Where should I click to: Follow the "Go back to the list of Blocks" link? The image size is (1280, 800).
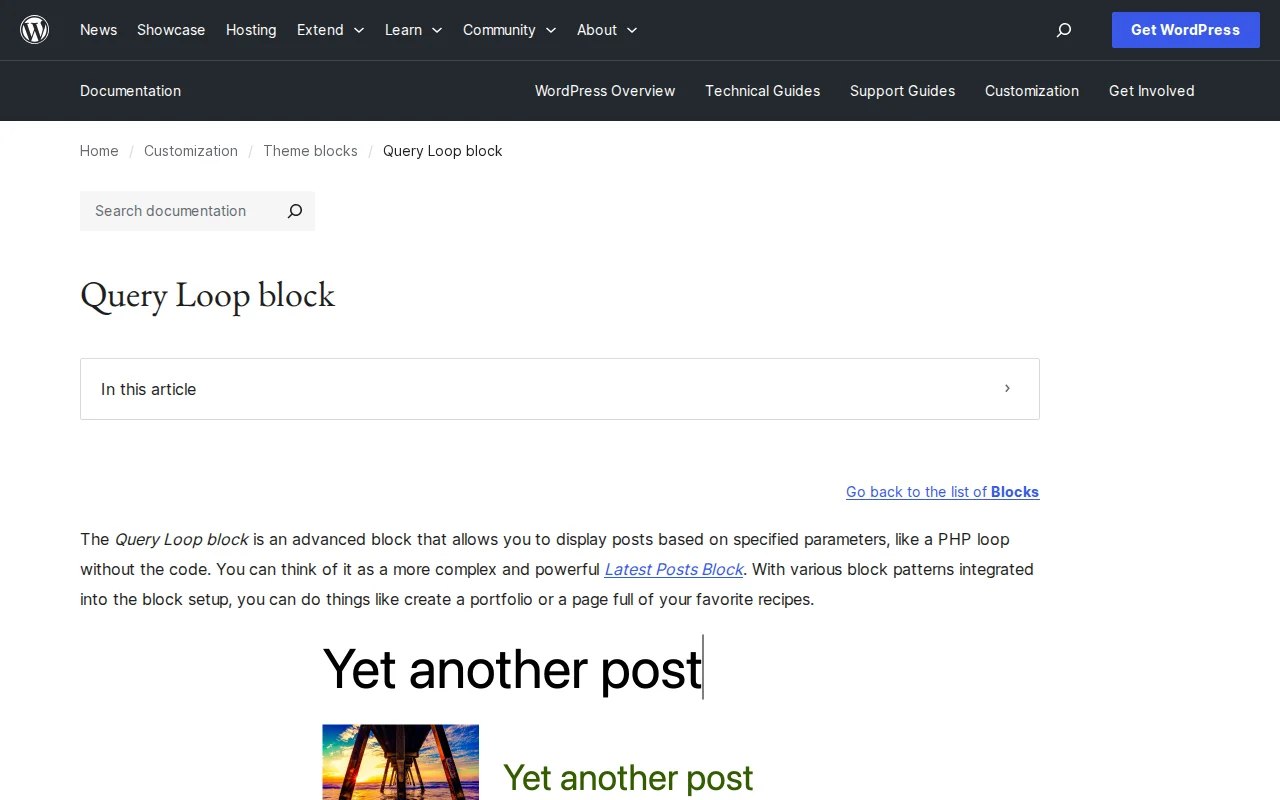942,492
